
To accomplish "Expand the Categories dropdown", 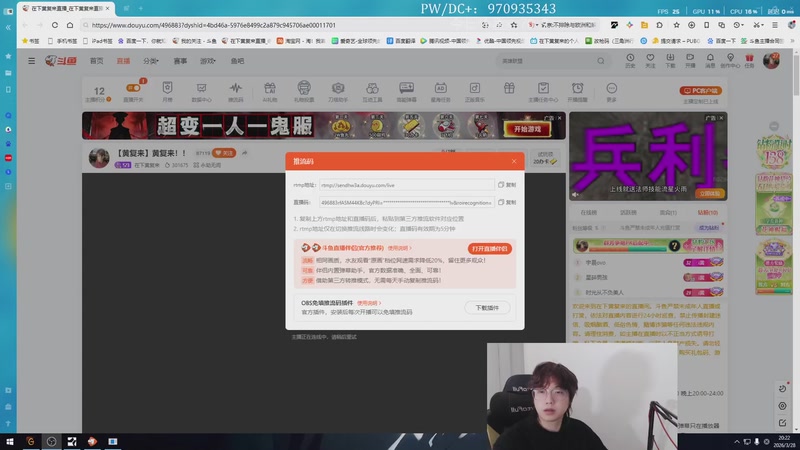I will point(151,61).
